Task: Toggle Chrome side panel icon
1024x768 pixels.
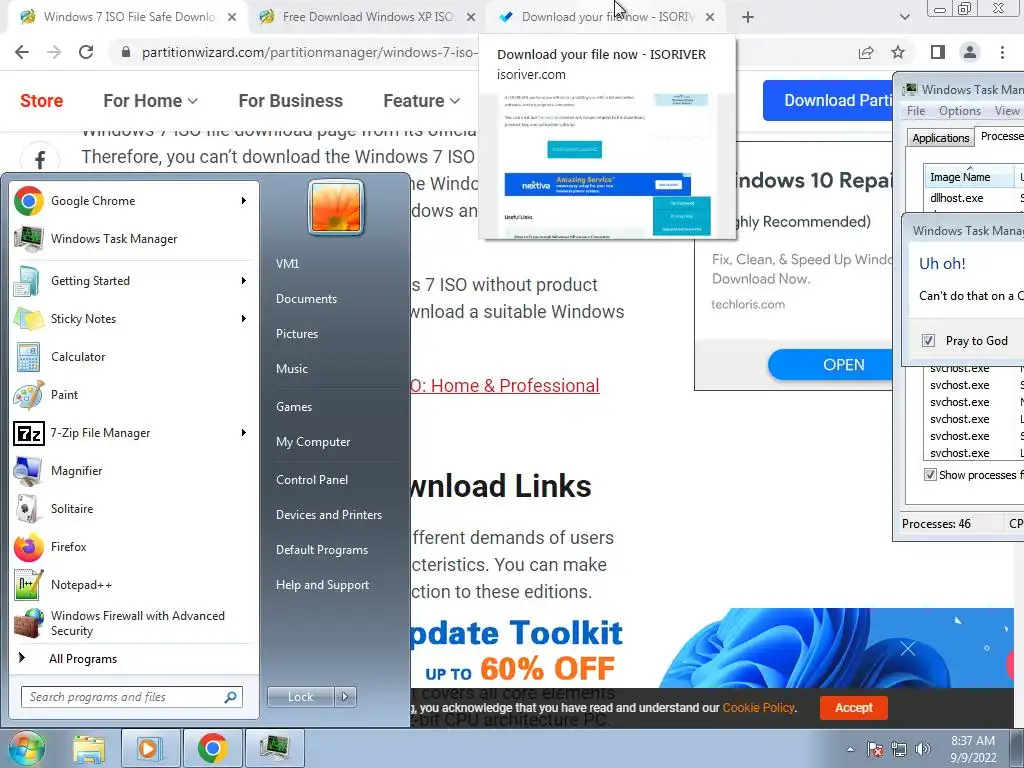Action: (x=938, y=52)
